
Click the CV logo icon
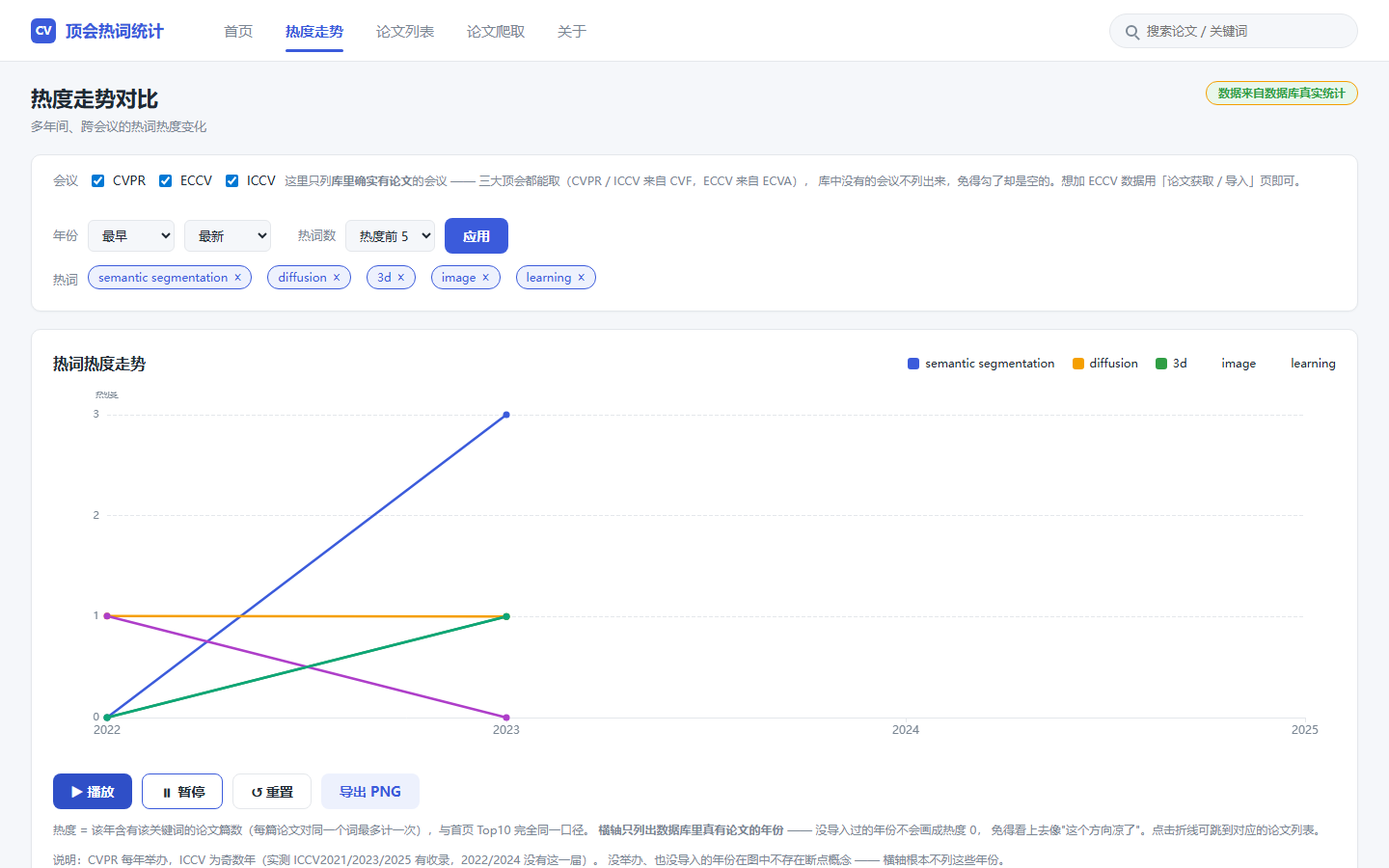[x=43, y=31]
